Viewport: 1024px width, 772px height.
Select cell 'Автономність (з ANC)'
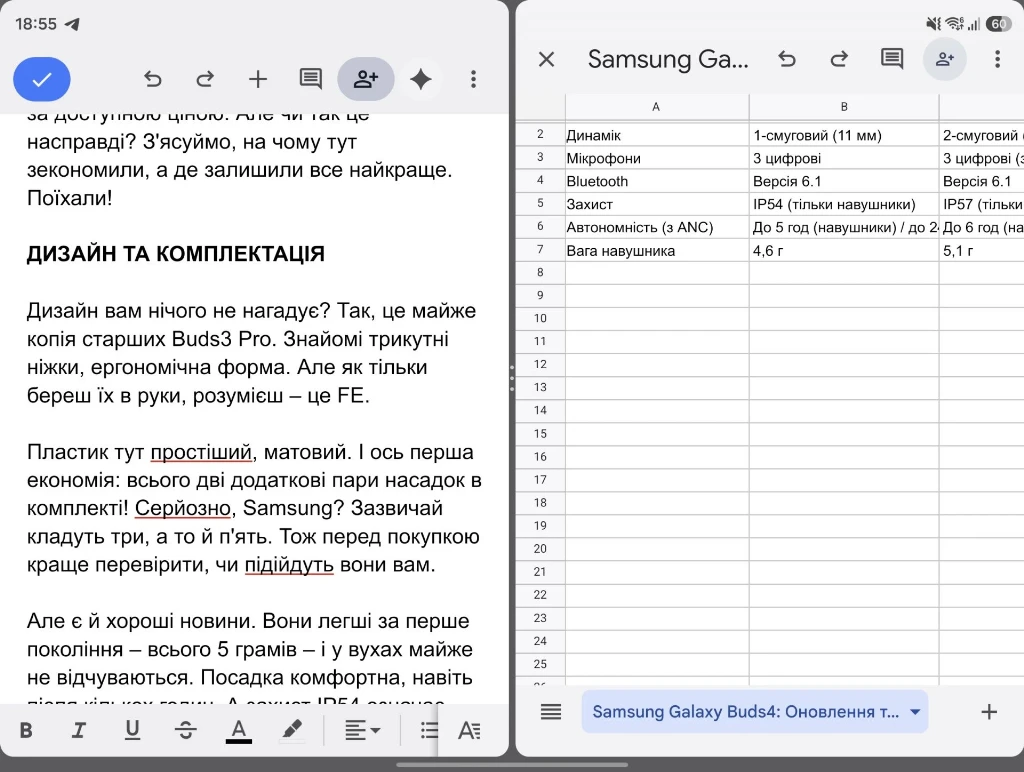[657, 227]
